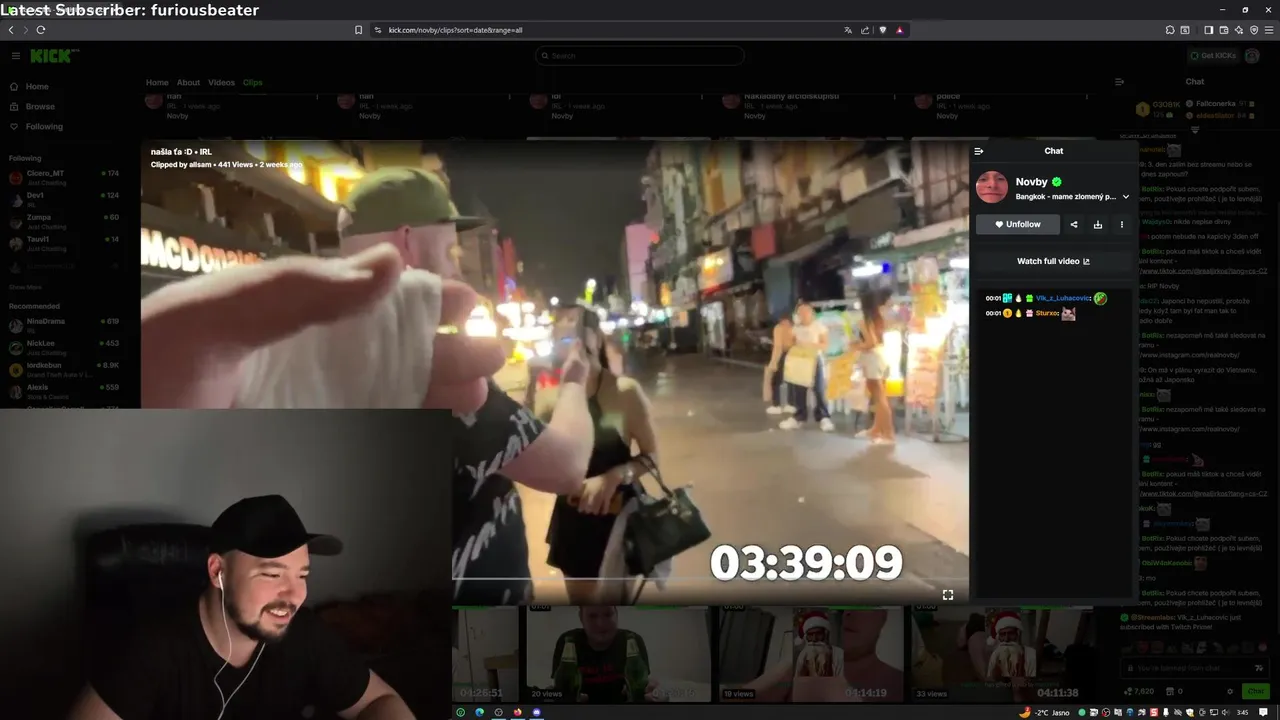
Task: Open Cicero_MT channel in Following list
Action: [65, 177]
